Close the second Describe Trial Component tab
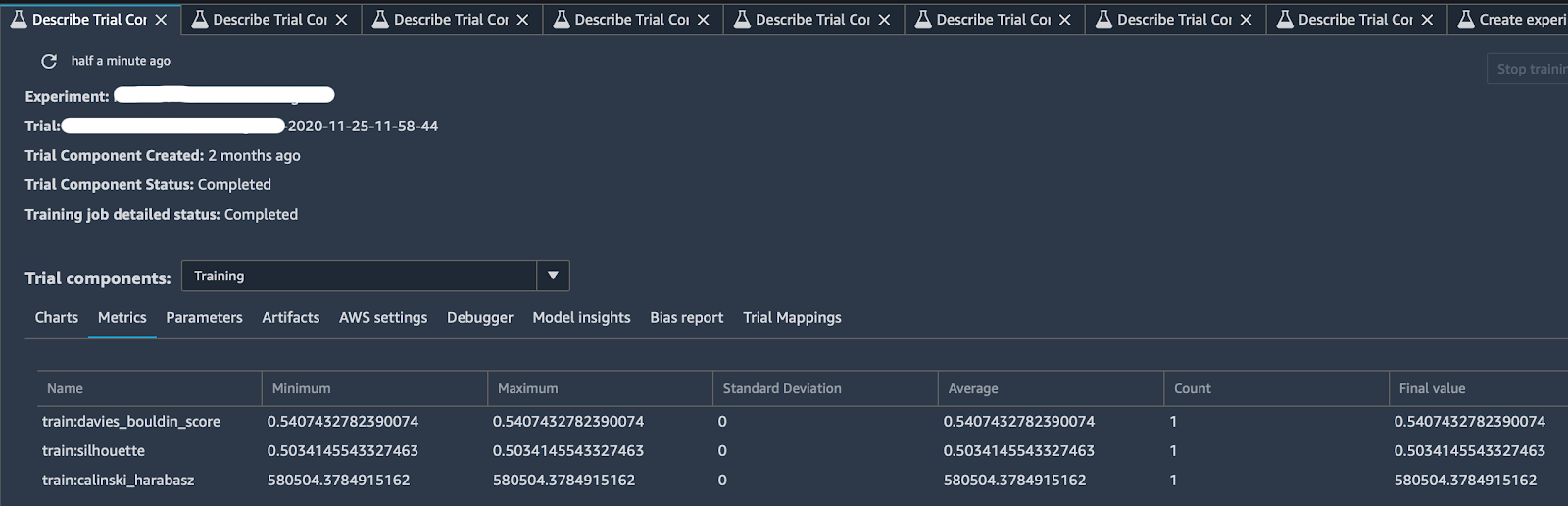The height and width of the screenshot is (506, 1568). pos(341,20)
